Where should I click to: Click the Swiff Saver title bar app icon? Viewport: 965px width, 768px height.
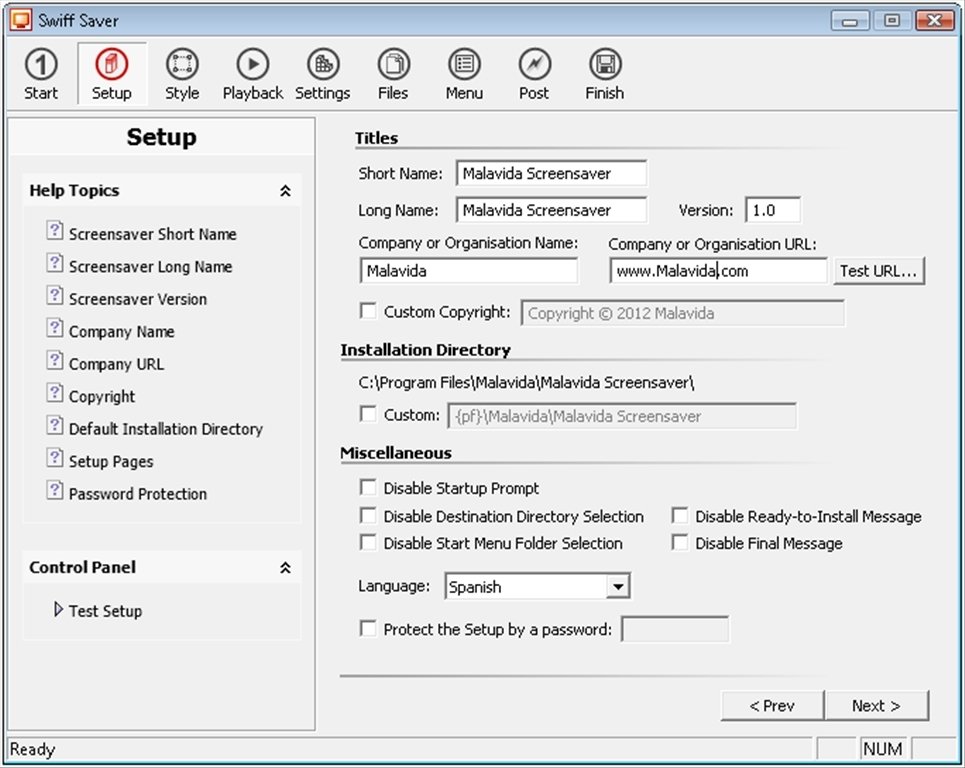20,20
